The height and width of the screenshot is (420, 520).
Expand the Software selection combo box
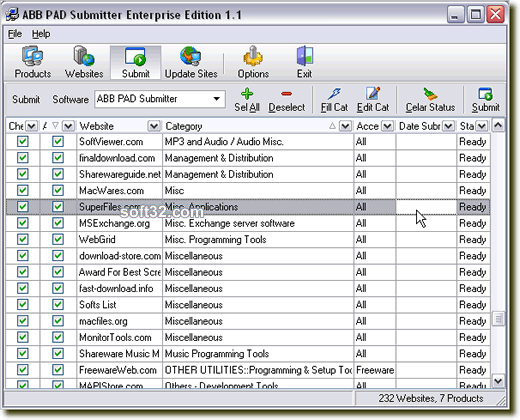[217, 99]
